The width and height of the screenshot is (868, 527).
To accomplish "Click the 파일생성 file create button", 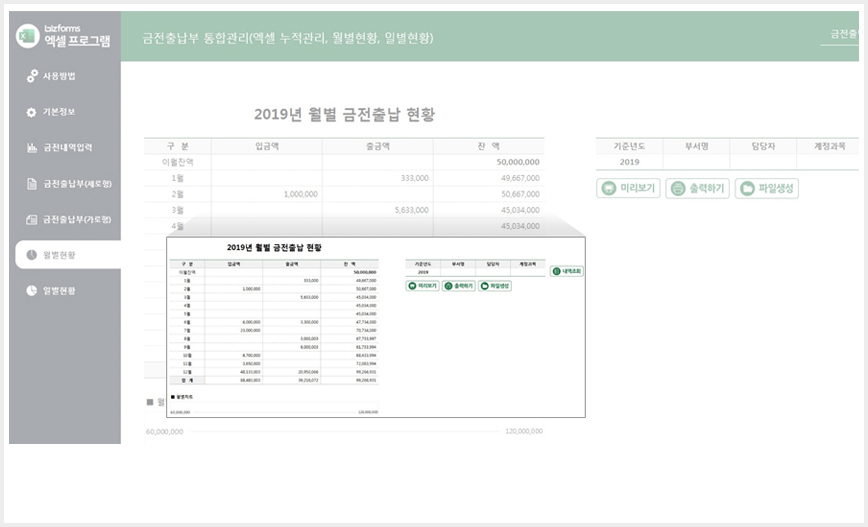I will tap(767, 188).
